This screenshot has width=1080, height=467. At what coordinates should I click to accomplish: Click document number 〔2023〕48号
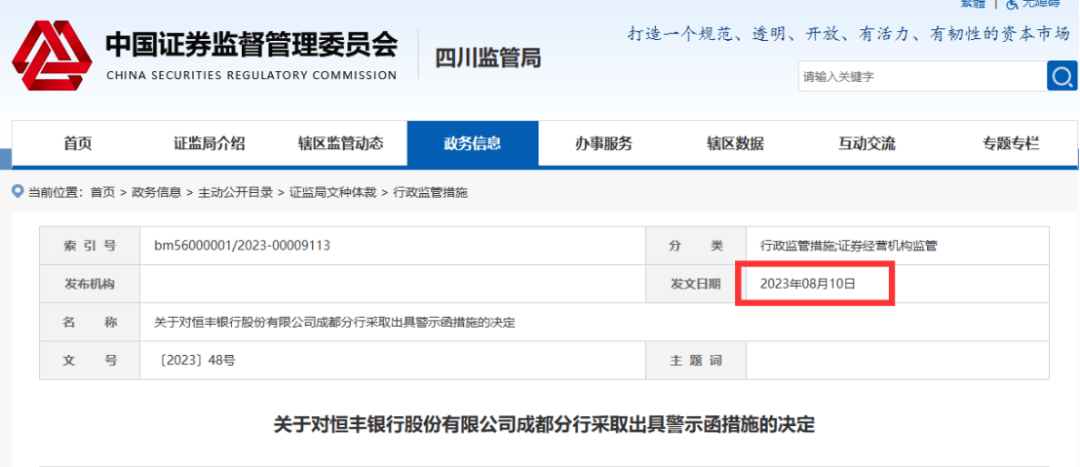point(197,360)
